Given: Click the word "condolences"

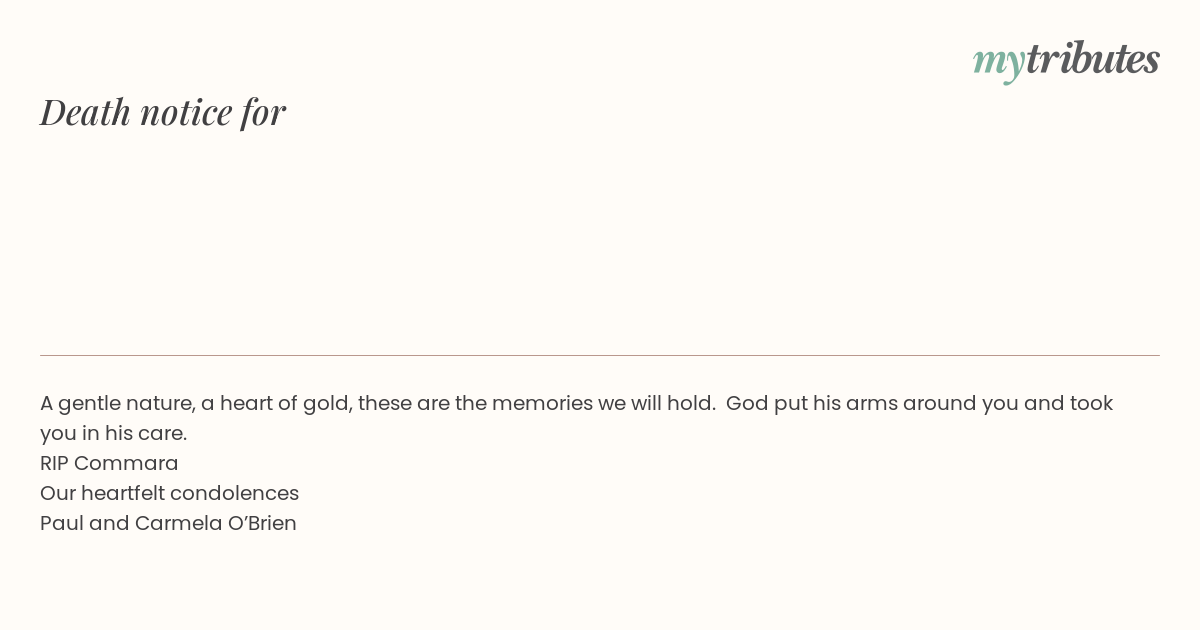Looking at the screenshot, I should [x=235, y=493].
